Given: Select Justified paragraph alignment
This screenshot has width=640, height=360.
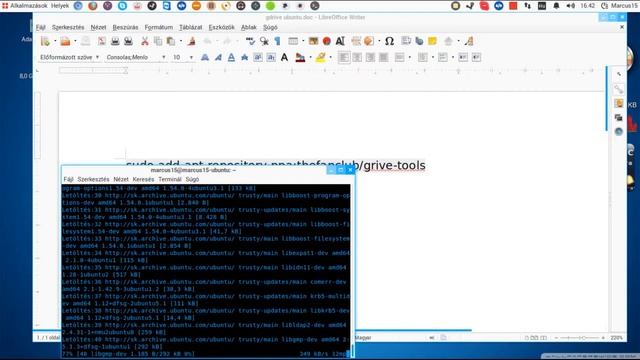Looking at the screenshot, I should 383,58.
